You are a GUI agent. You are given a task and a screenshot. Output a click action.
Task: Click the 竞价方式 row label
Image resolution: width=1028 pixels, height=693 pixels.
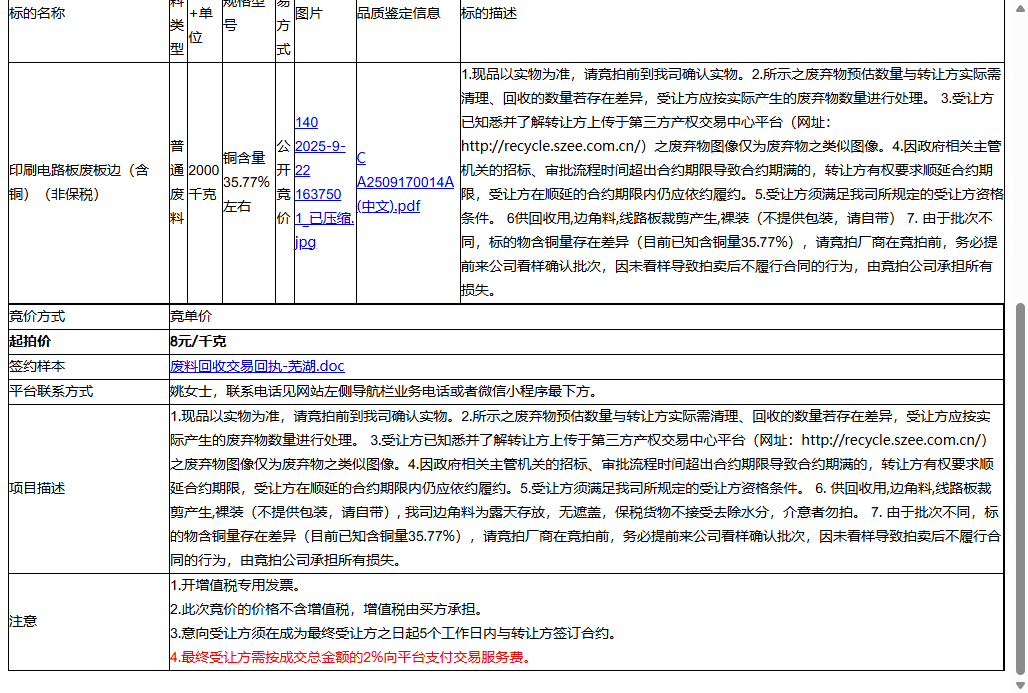click(37, 317)
